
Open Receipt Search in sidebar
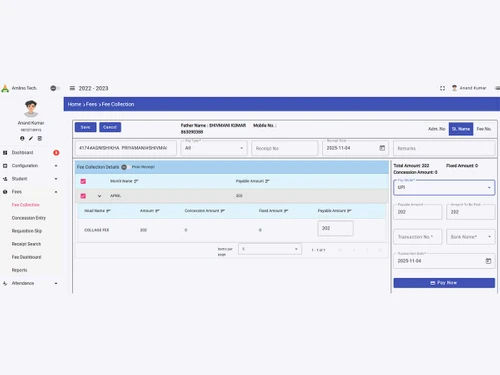click(x=26, y=244)
